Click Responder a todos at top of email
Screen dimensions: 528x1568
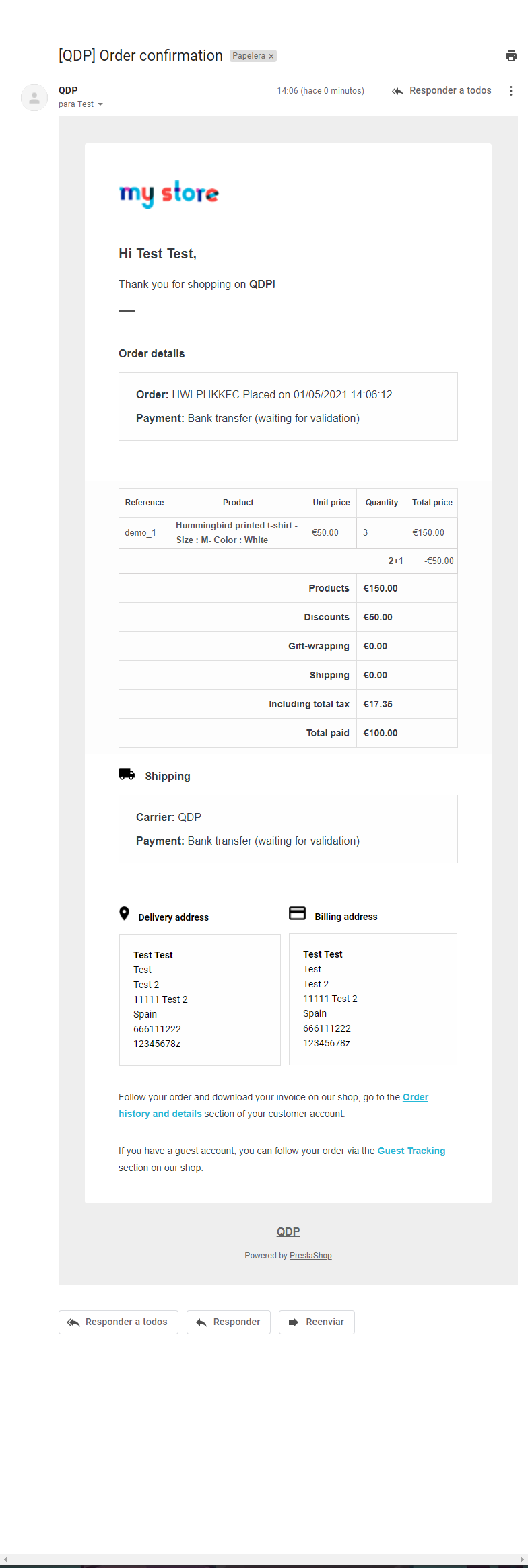[442, 91]
